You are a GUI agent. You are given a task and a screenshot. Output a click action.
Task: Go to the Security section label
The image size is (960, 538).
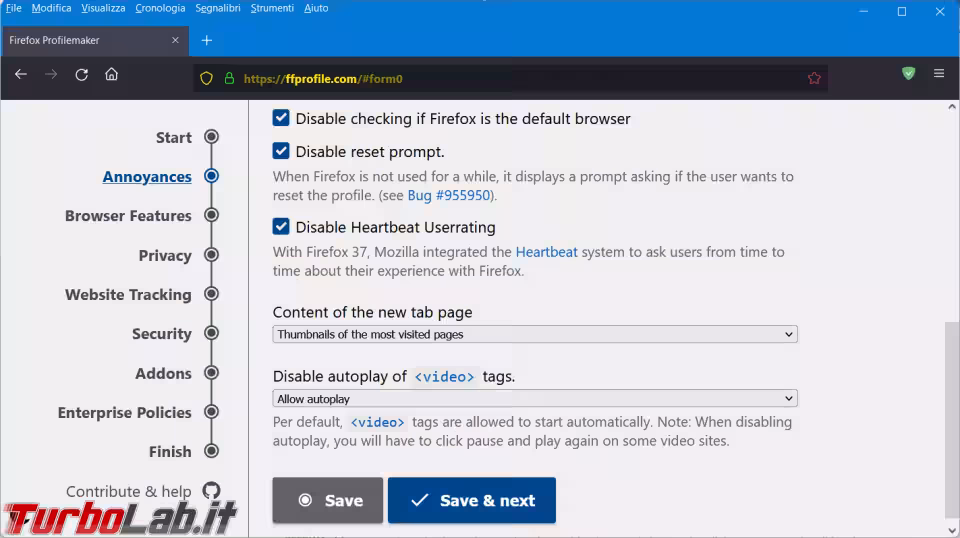162,334
